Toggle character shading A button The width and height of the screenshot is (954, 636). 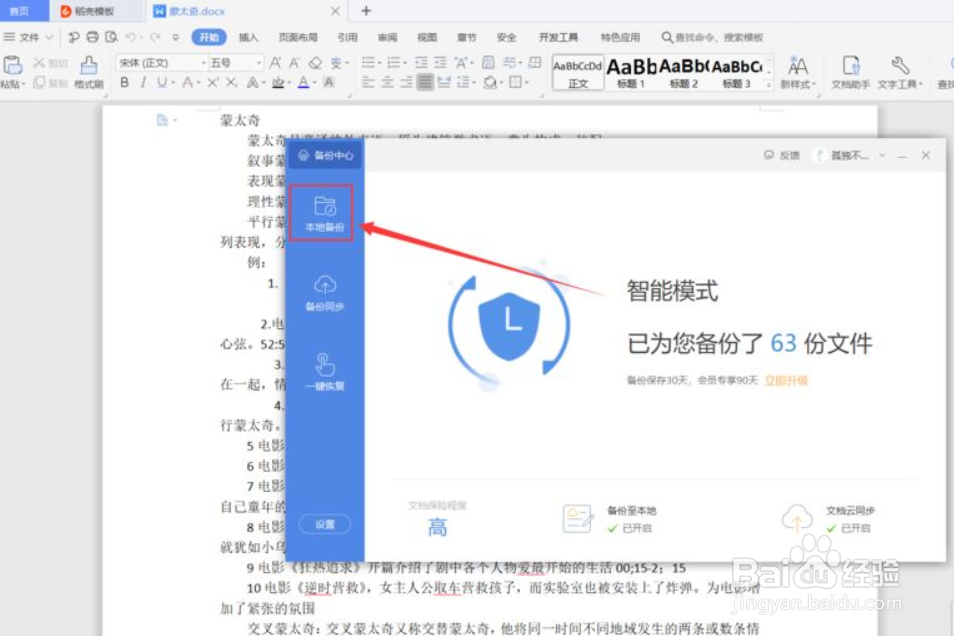click(x=329, y=82)
